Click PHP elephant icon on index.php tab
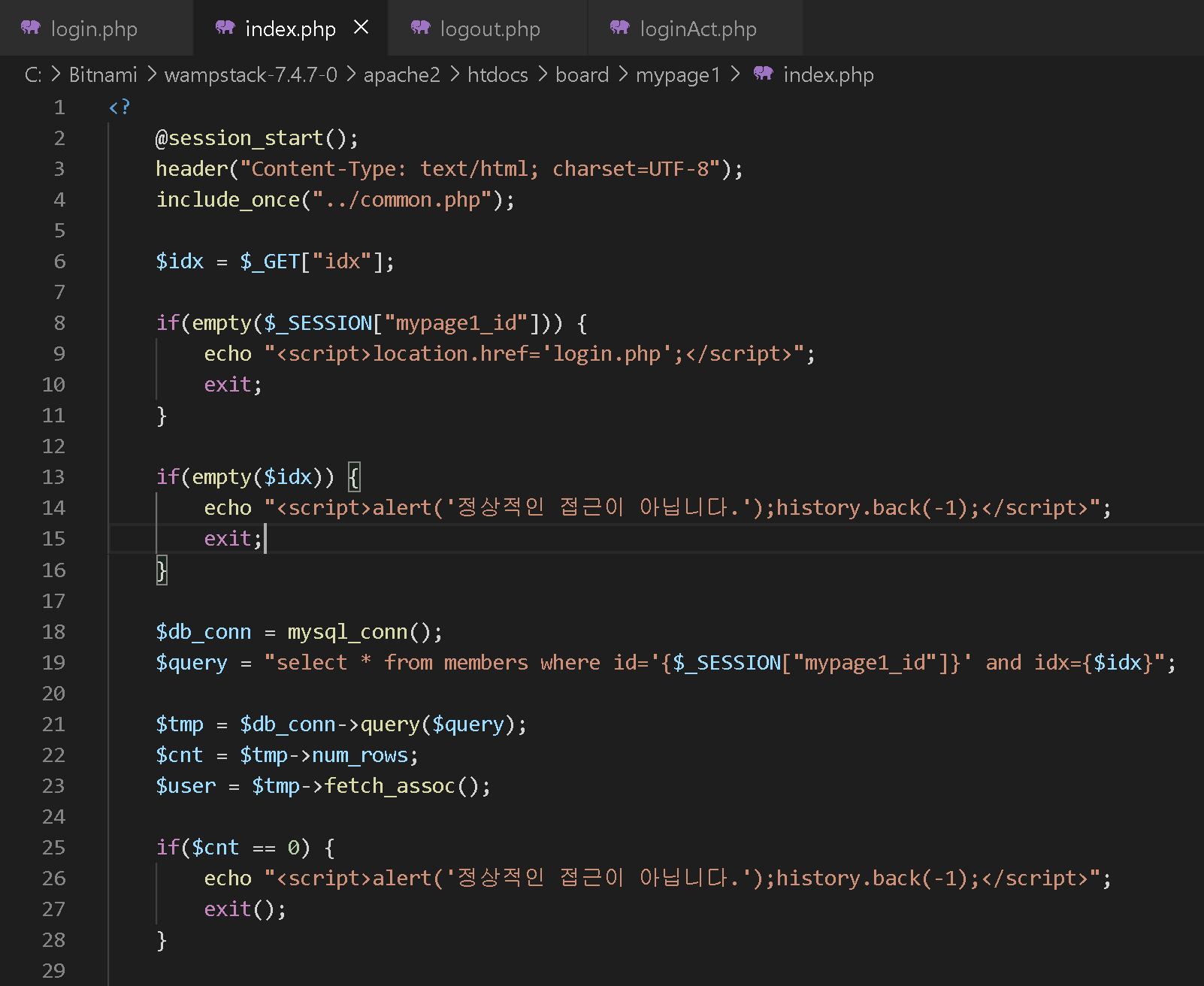This screenshot has height=986, width=1204. click(x=225, y=28)
